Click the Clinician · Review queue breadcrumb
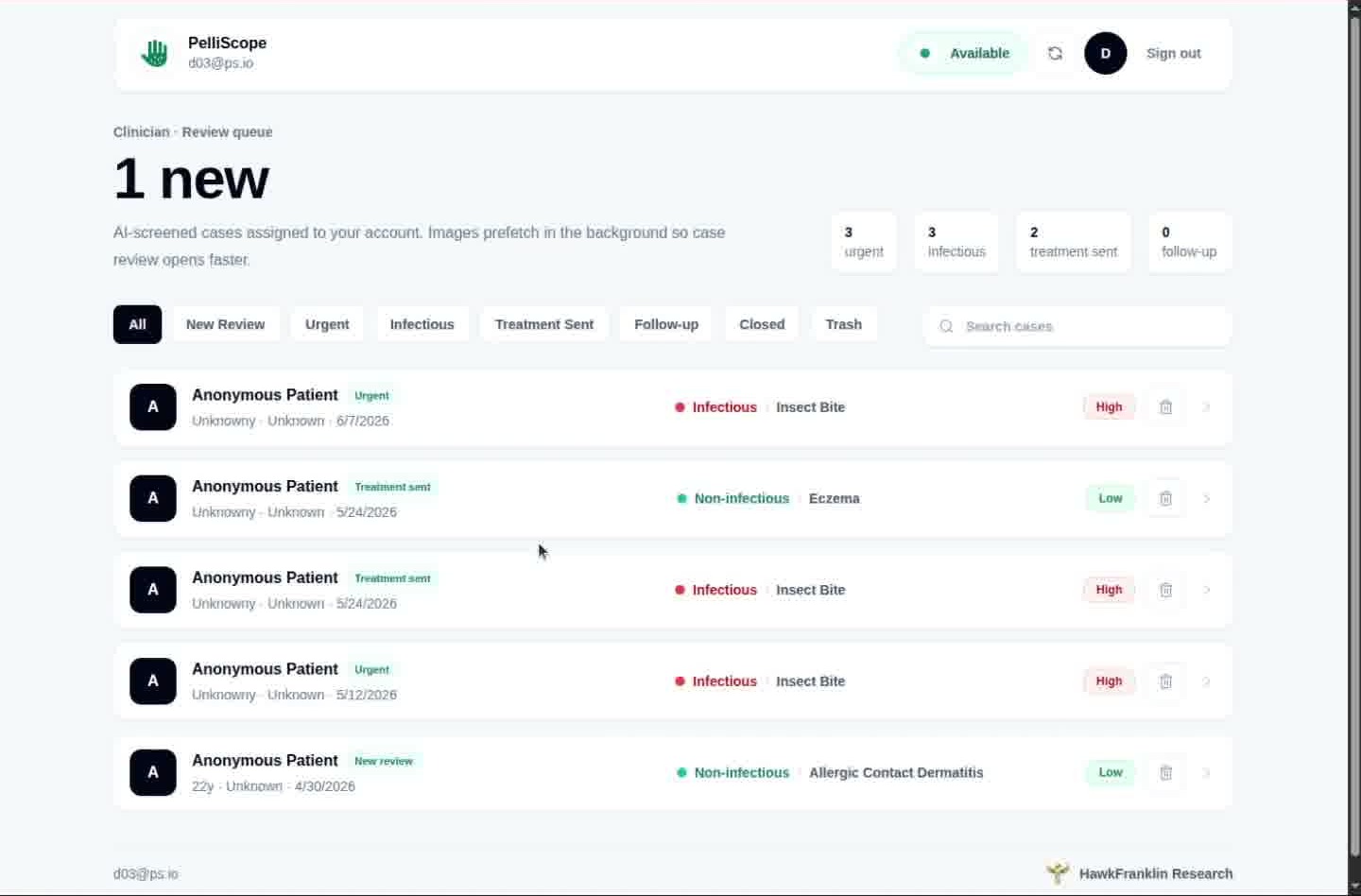The image size is (1361, 896). (x=193, y=132)
